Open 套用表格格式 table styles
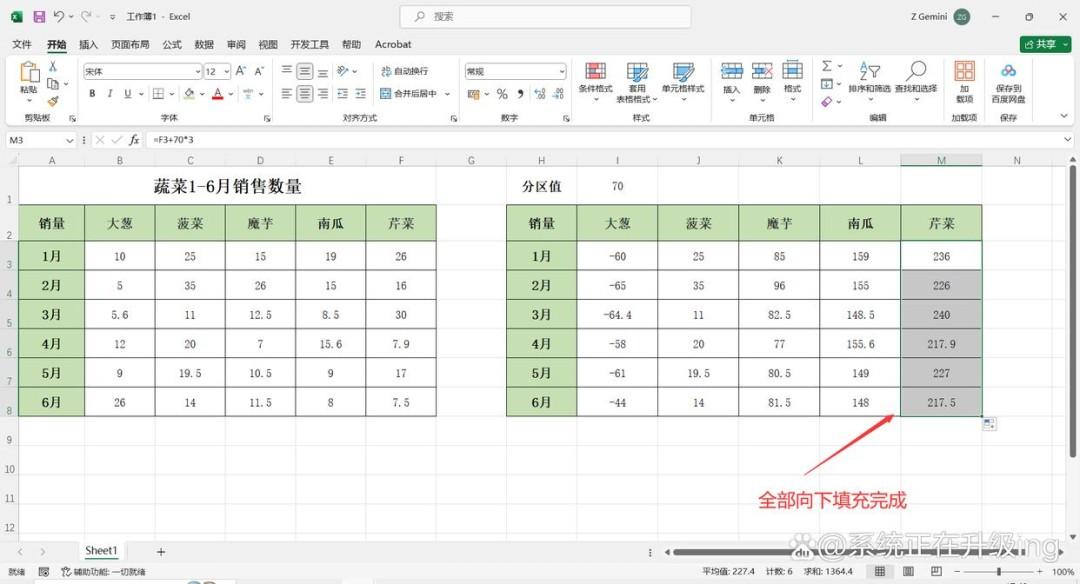The height and width of the screenshot is (584, 1080). (637, 82)
